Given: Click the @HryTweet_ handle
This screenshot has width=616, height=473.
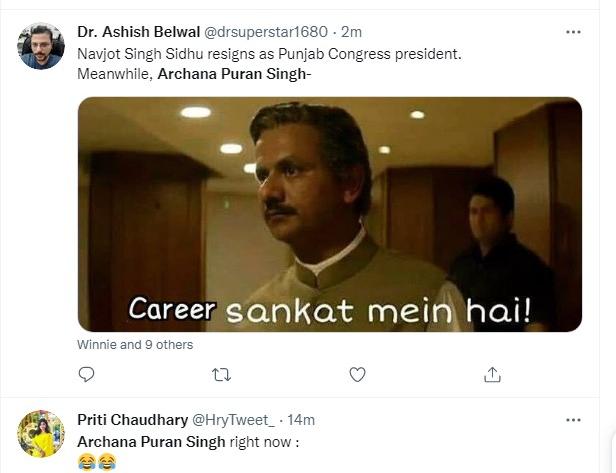Looking at the screenshot, I should tap(232, 420).
